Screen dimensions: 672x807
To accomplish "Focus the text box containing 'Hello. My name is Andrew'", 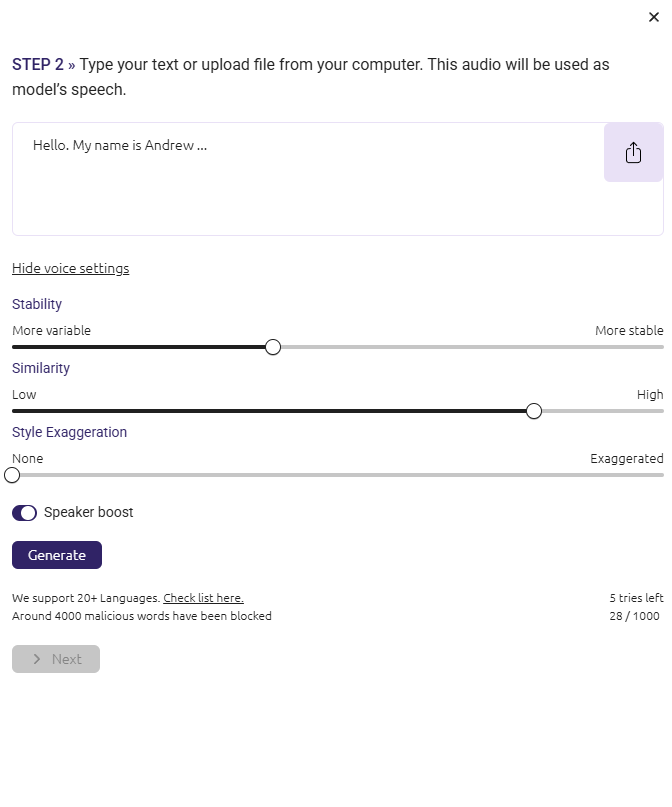I will (x=300, y=178).
